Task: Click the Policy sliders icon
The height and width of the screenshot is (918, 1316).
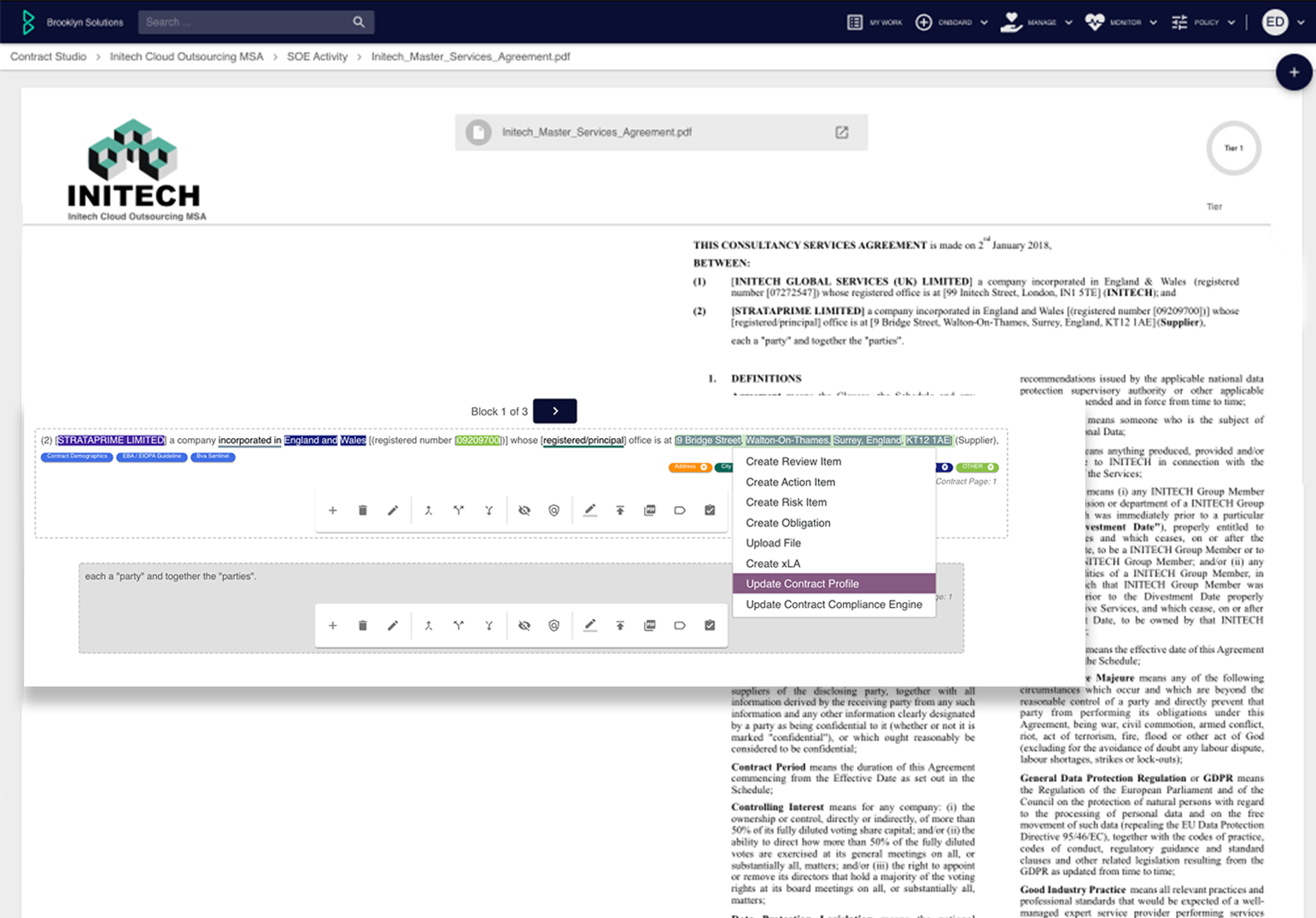Action: pos(1179,22)
